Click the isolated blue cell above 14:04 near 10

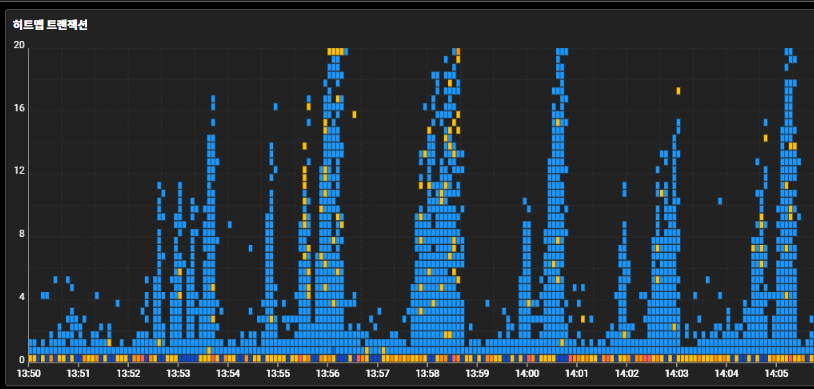(x=720, y=201)
